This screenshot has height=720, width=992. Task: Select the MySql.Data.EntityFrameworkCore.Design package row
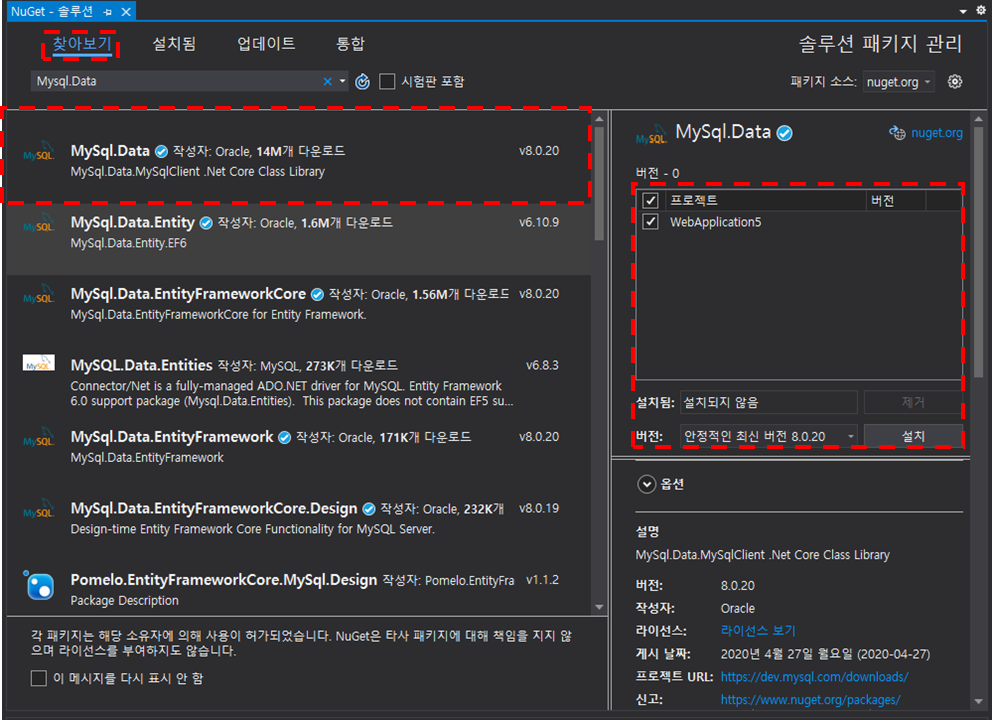tap(299, 525)
